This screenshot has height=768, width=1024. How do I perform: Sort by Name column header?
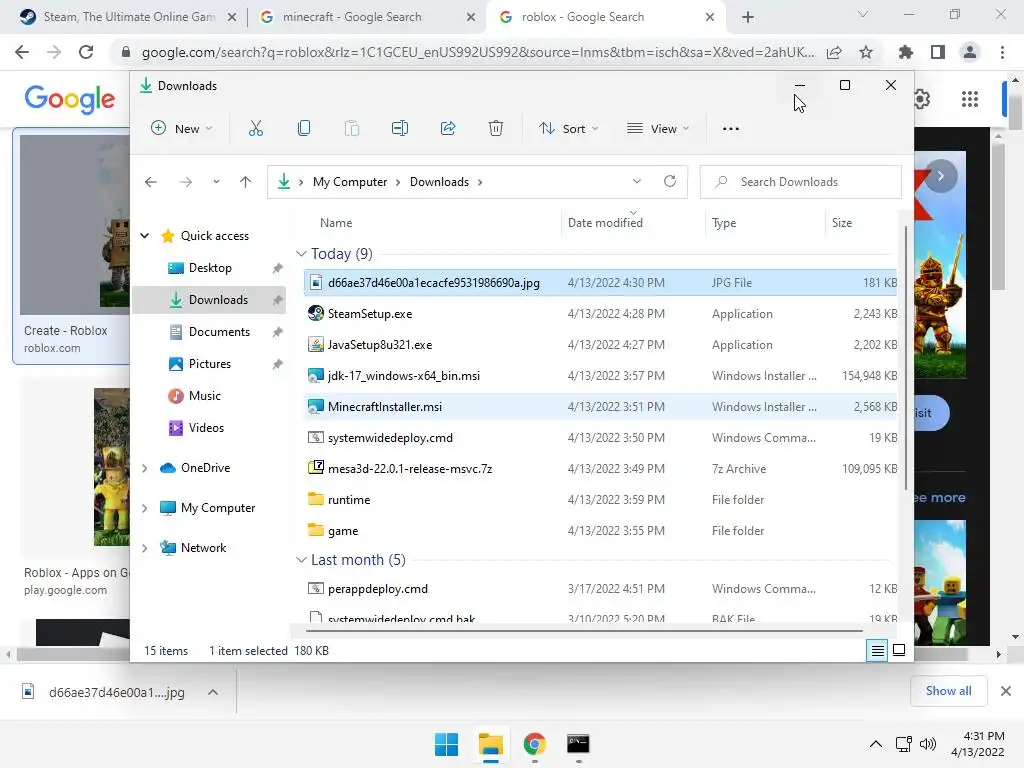[x=336, y=223]
